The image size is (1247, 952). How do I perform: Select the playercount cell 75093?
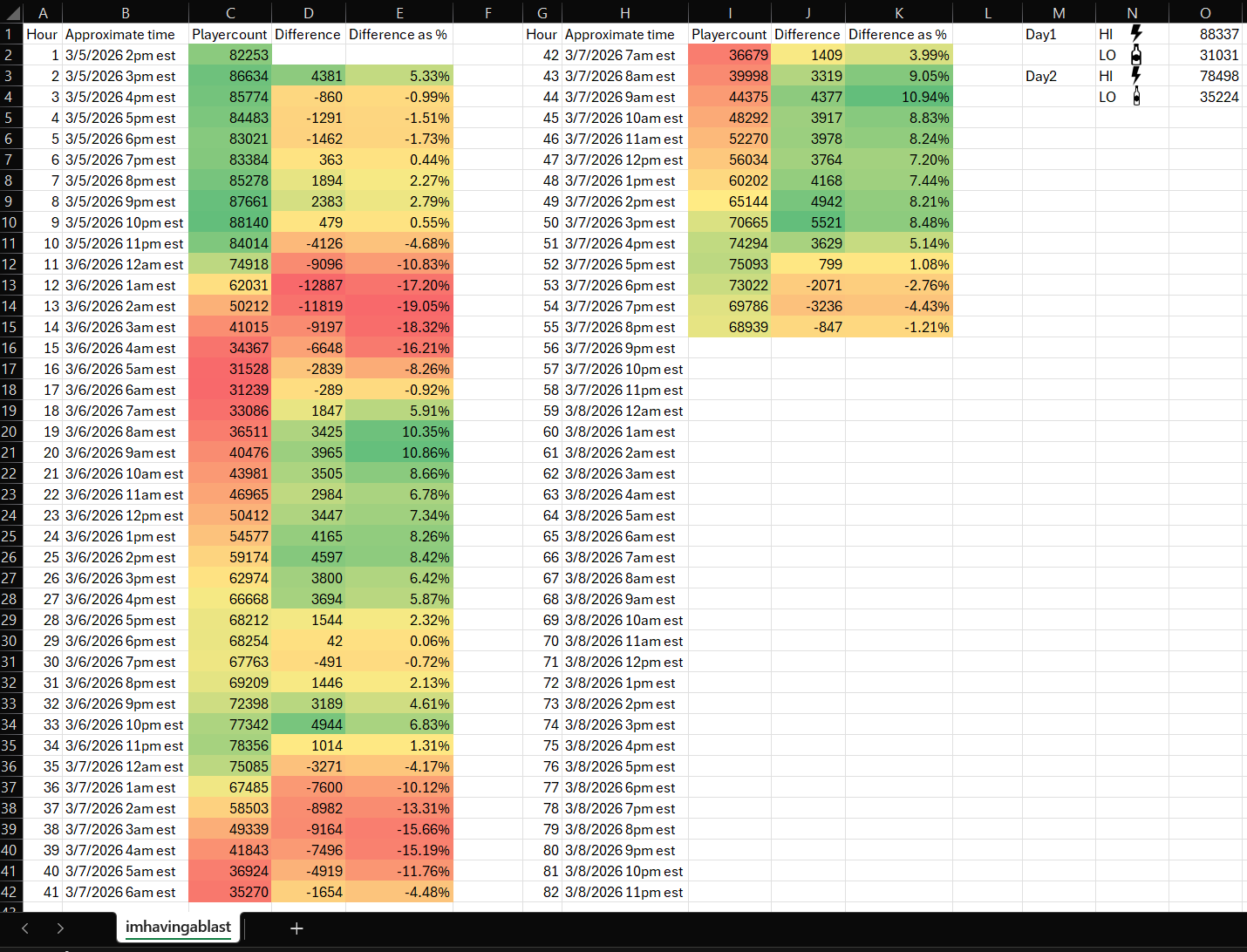(730, 264)
